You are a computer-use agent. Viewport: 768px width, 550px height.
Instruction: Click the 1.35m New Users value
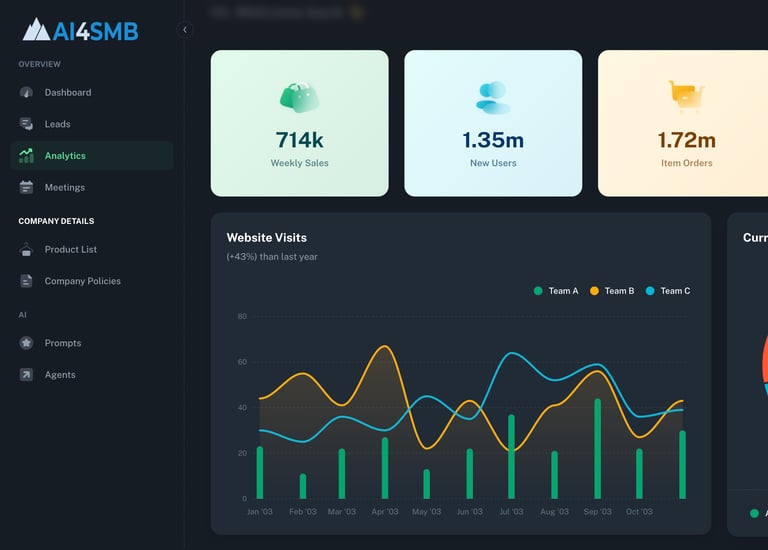[493, 140]
